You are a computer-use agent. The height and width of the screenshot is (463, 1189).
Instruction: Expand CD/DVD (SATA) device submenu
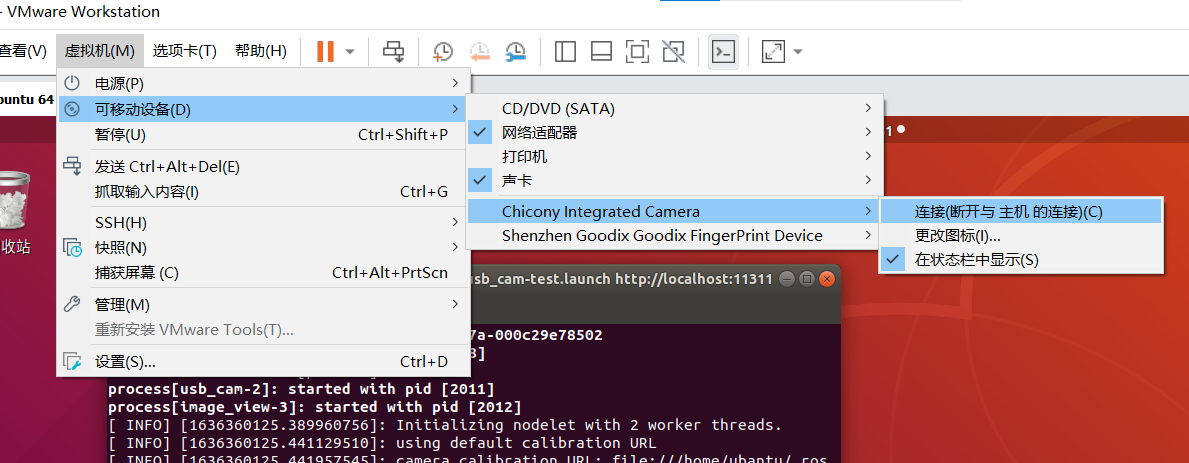coord(674,108)
